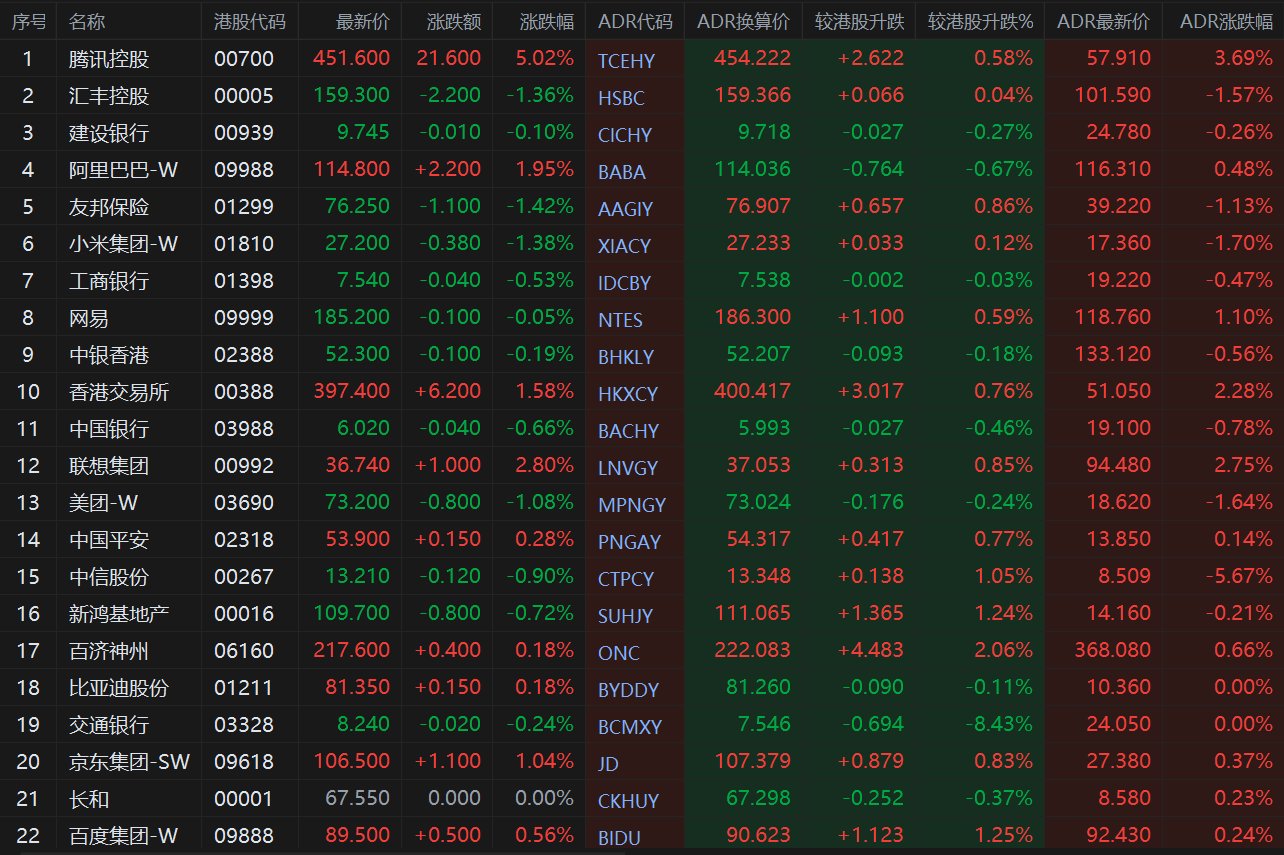1284x855 pixels.
Task: Click the 京东集团-SW stock name
Action: 130,762
